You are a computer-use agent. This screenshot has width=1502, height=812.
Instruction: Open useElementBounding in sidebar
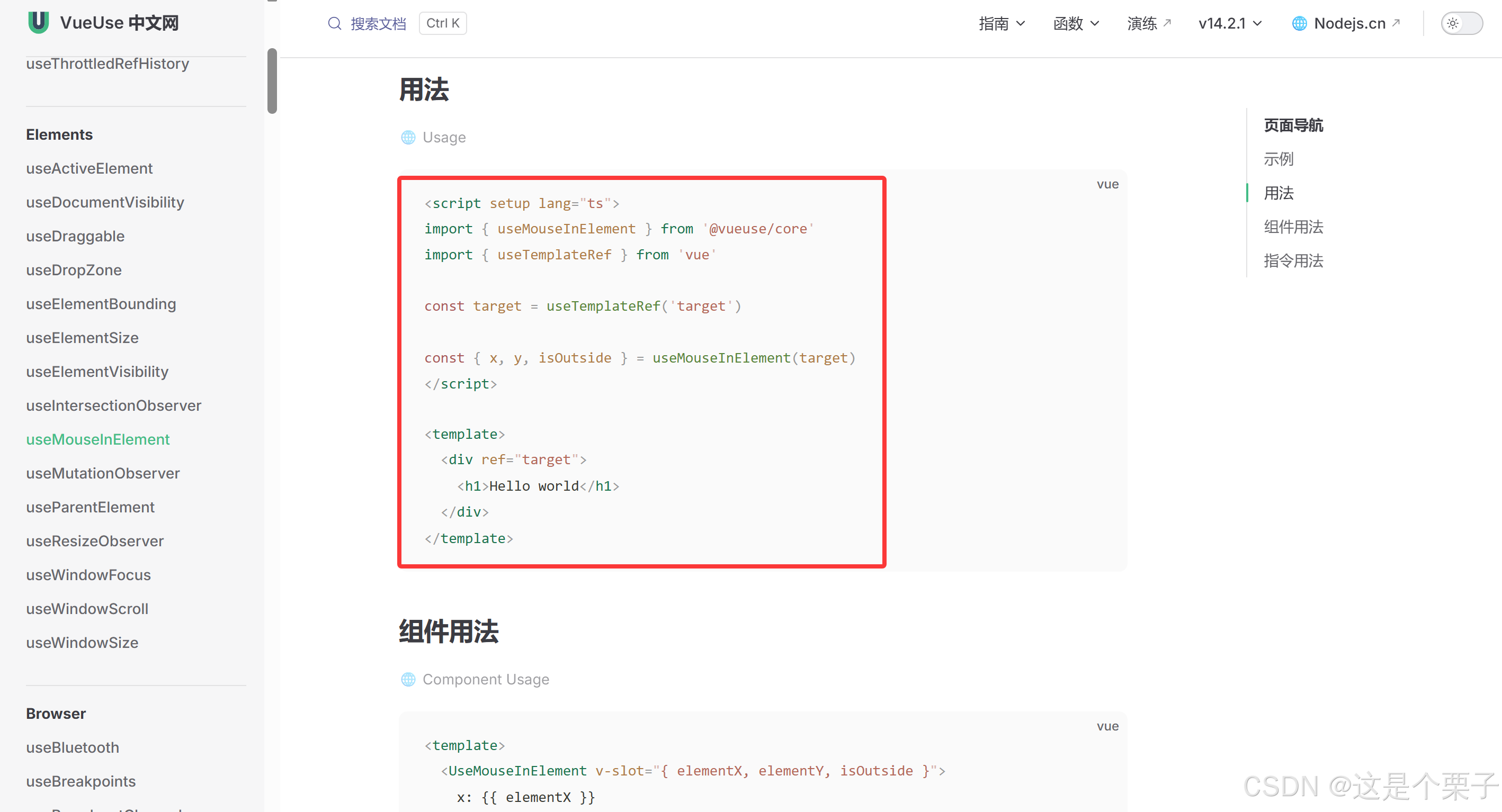[x=101, y=304]
